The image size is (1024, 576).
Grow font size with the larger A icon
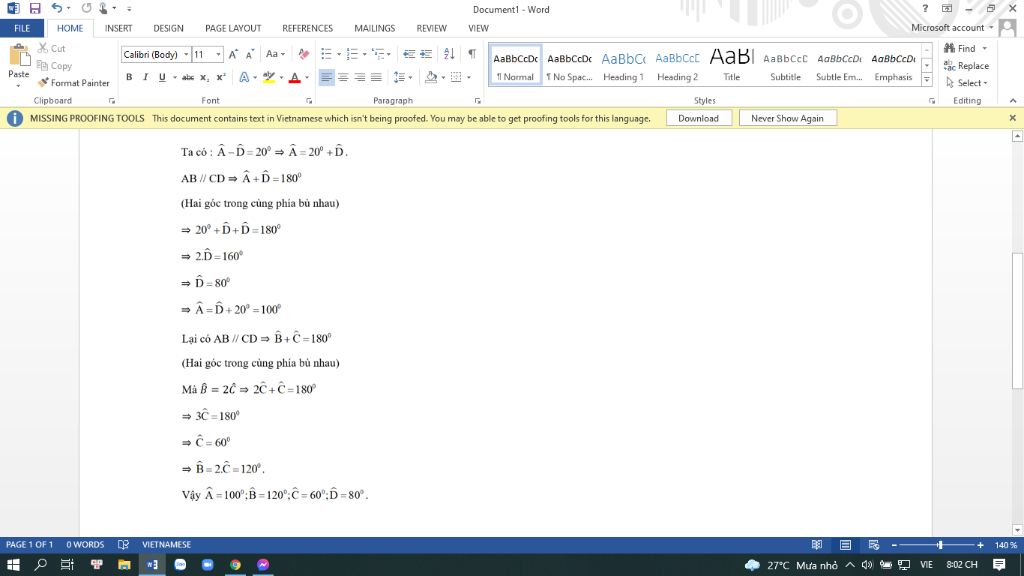tap(233, 54)
